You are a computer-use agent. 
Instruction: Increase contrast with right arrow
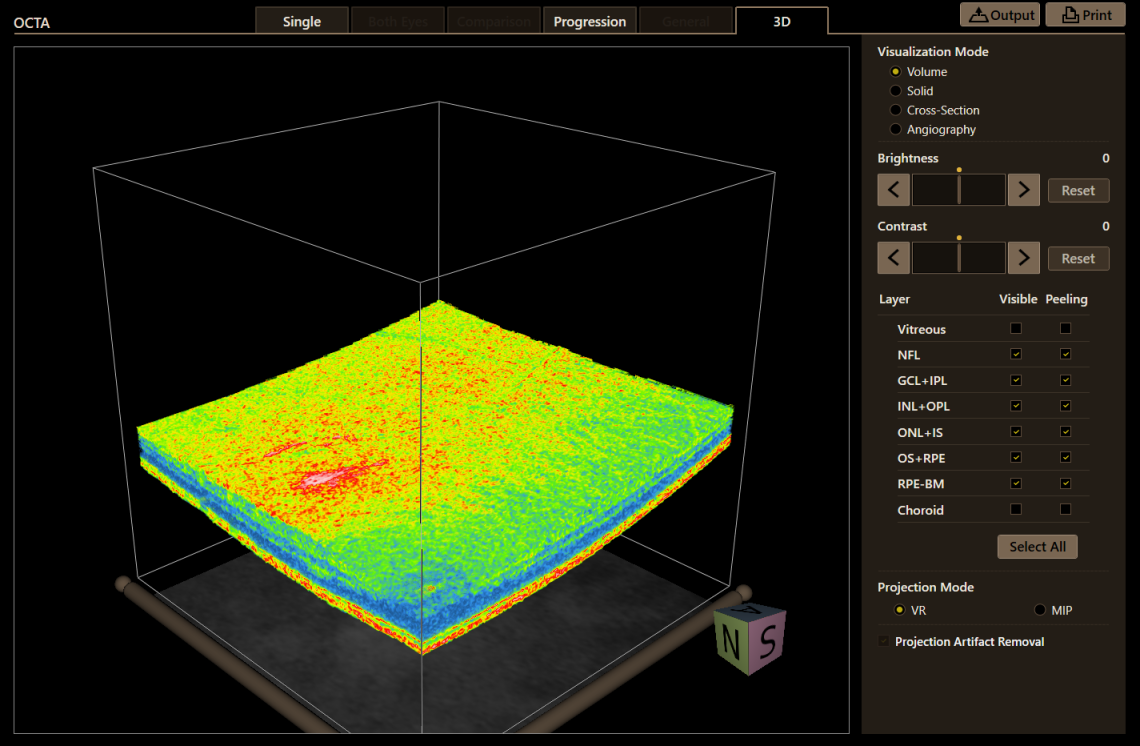tap(1023, 258)
